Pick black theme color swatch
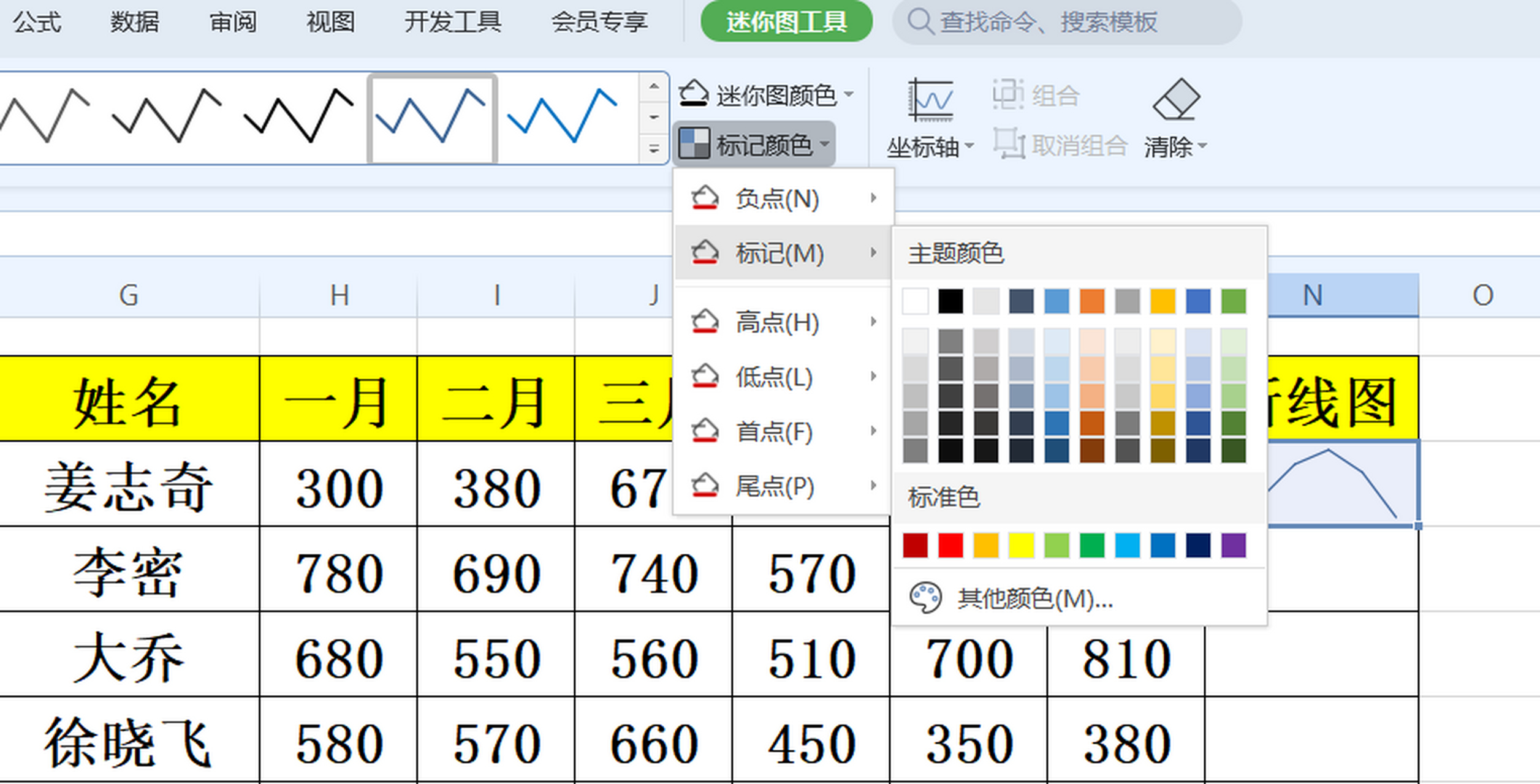The height and width of the screenshot is (784, 1540). [x=950, y=301]
